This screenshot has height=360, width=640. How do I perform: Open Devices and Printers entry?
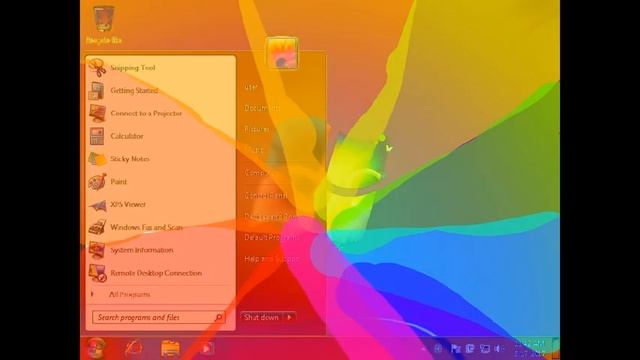tap(271, 217)
